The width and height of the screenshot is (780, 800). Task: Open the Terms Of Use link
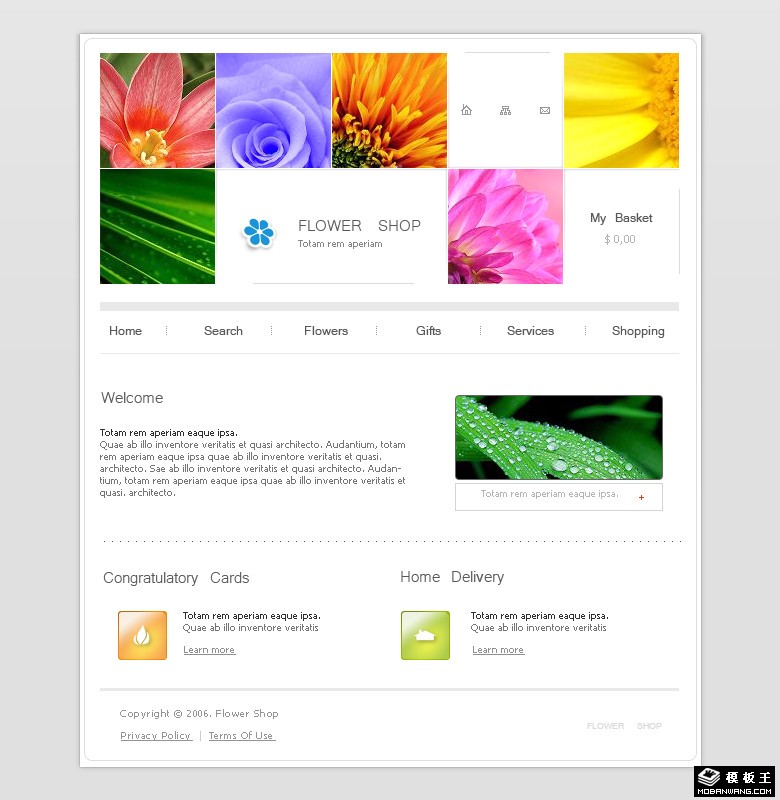click(x=242, y=735)
